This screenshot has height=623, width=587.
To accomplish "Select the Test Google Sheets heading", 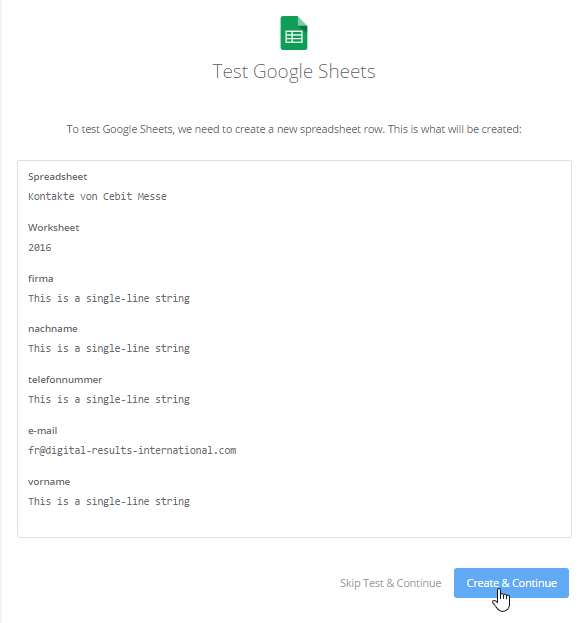I will point(294,72).
